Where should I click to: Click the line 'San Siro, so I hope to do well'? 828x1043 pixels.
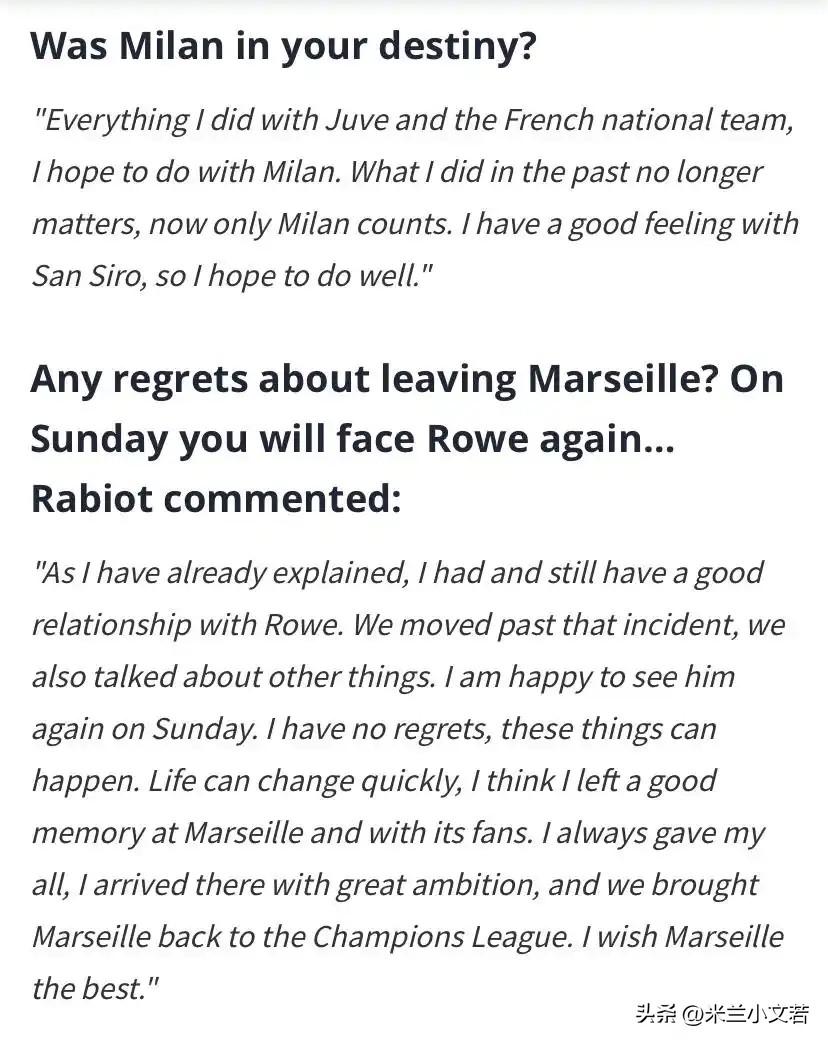pos(233,276)
